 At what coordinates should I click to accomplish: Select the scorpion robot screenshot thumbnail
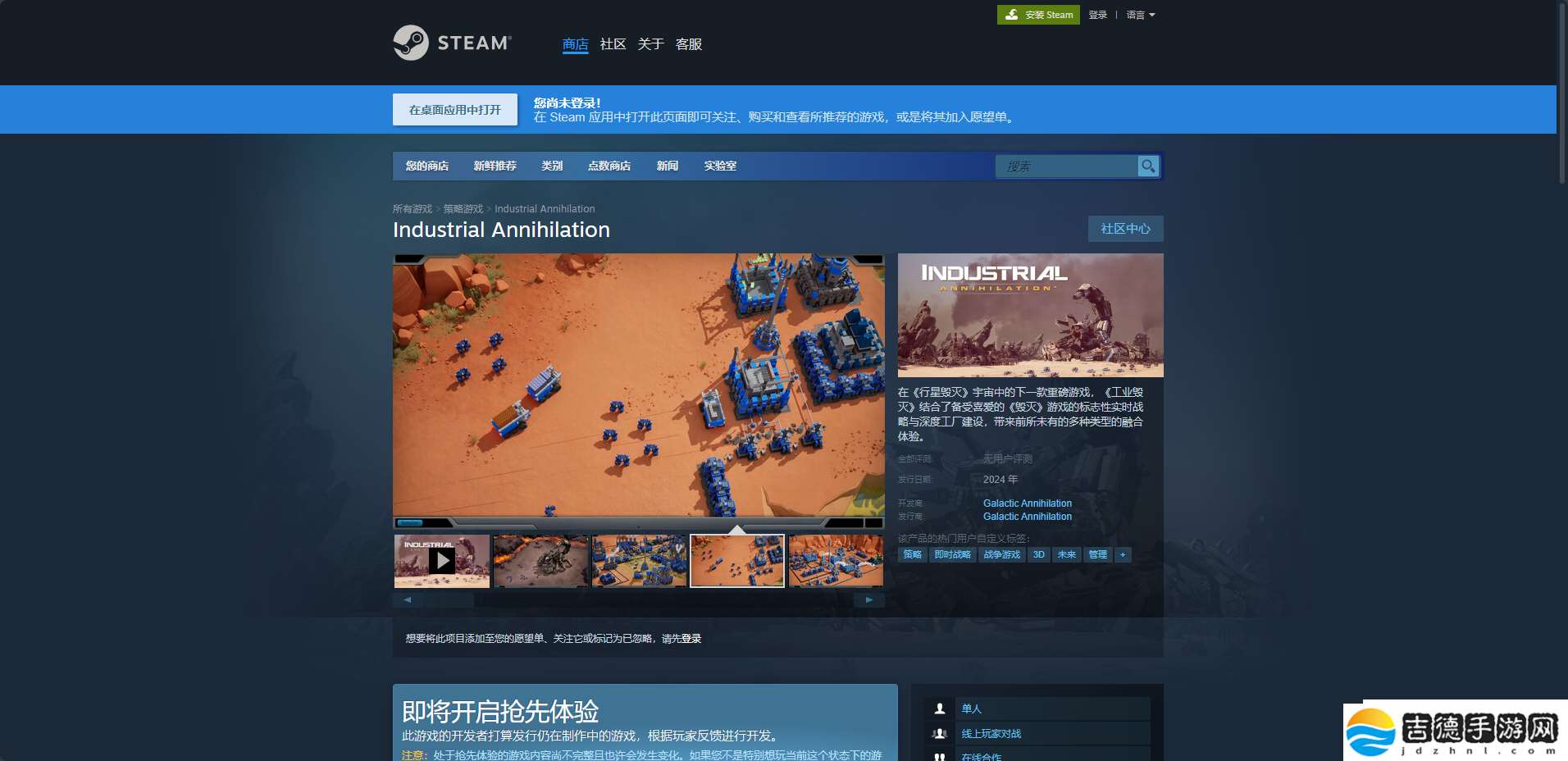(540, 561)
